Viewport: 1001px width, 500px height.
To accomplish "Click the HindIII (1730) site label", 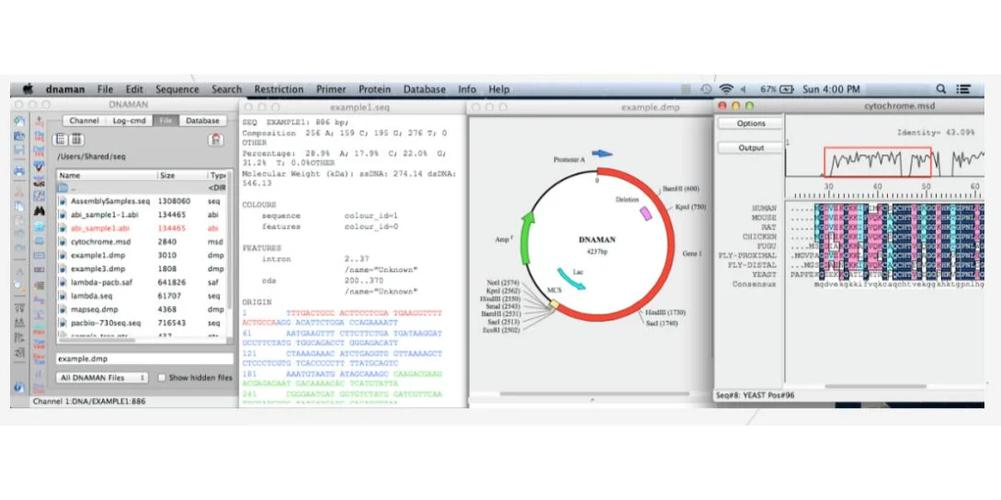I will (x=665, y=312).
